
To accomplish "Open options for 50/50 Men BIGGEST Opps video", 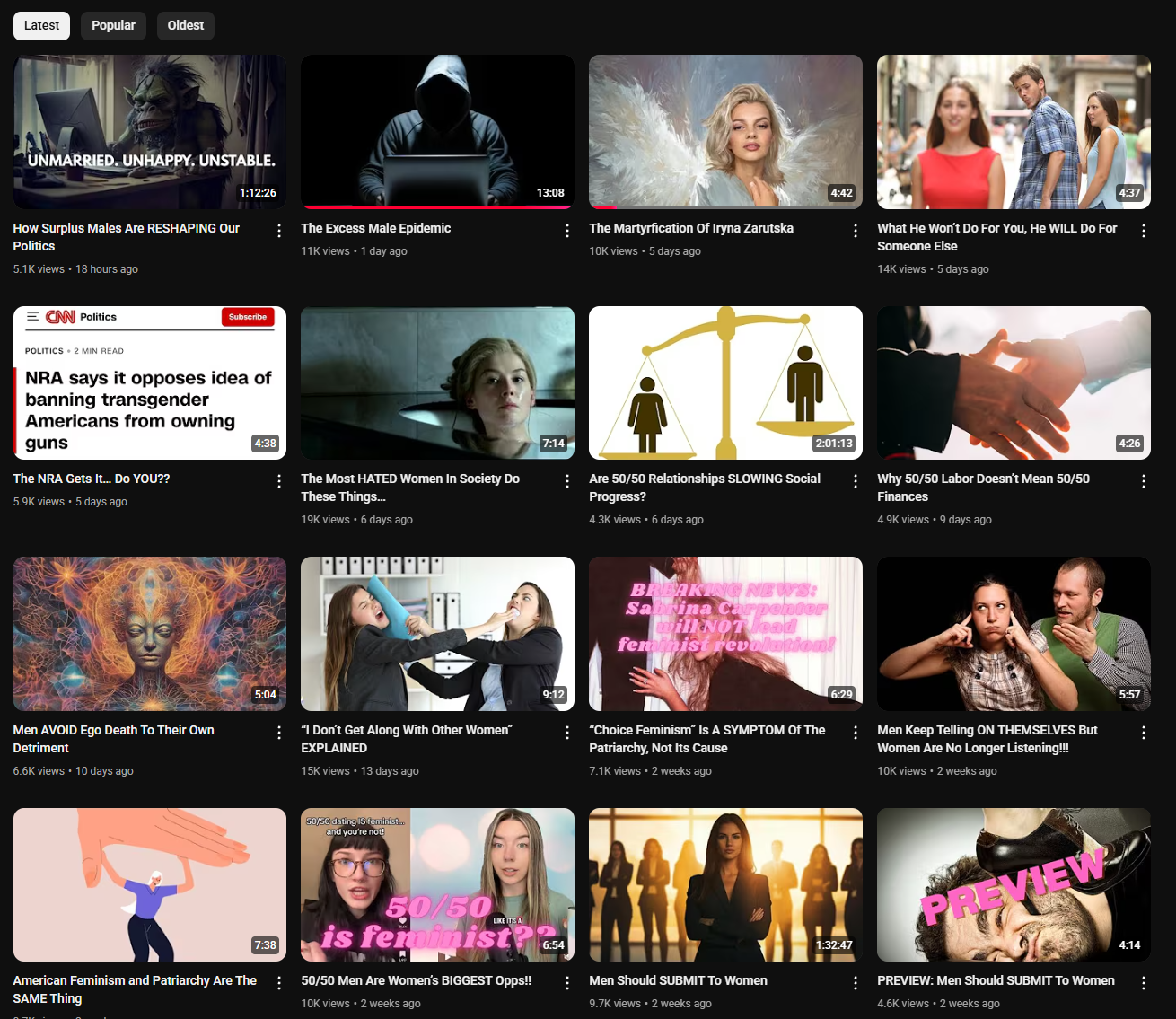I will point(567,983).
